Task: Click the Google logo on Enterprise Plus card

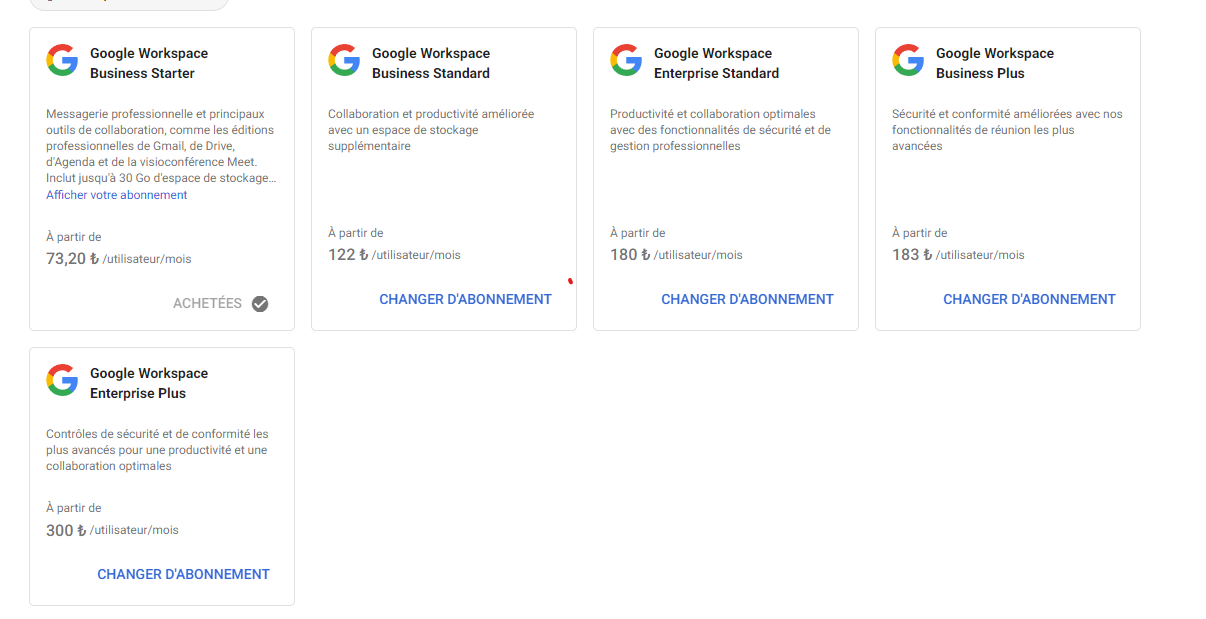Action: pyautogui.click(x=62, y=380)
